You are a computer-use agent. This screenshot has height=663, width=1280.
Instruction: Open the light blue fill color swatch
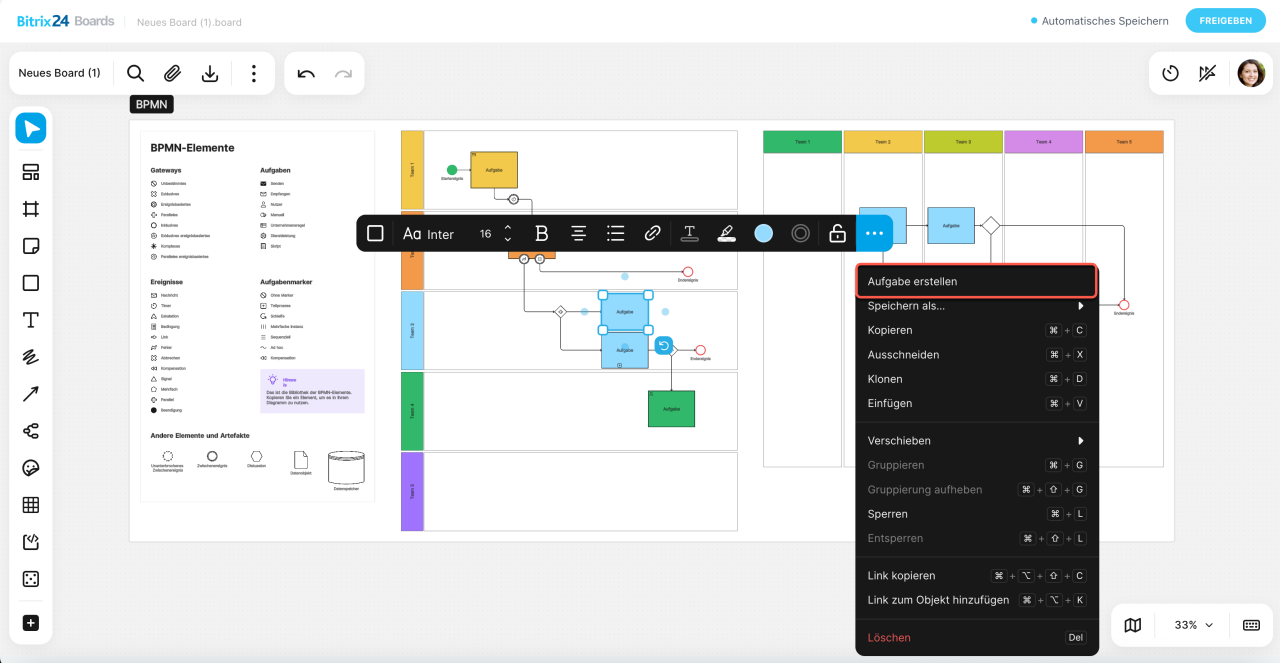click(763, 233)
